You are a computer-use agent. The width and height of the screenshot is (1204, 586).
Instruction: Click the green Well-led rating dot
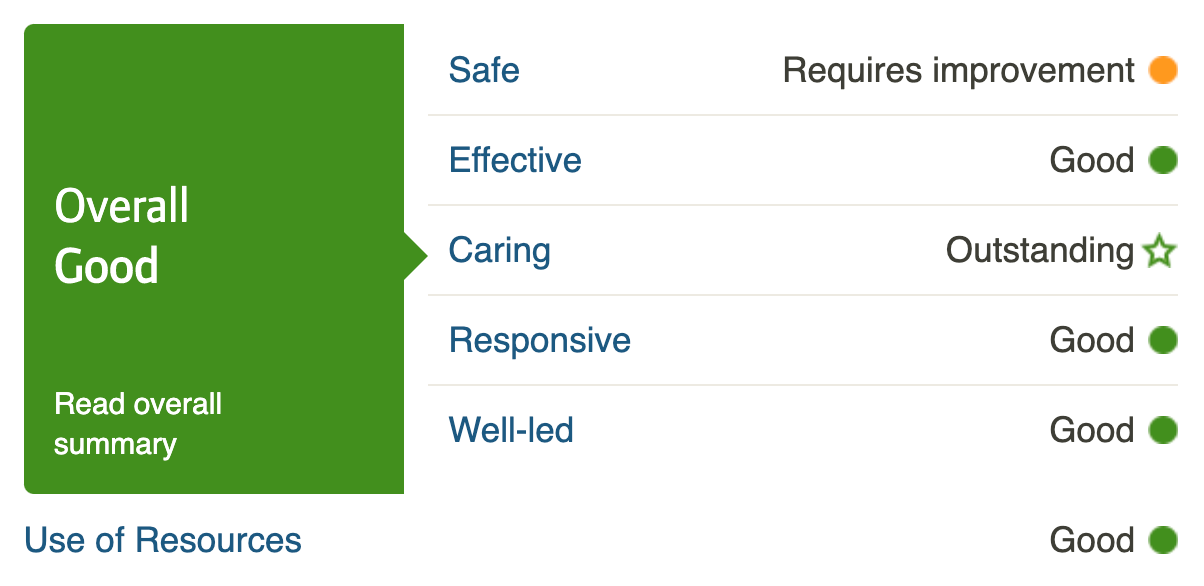coord(1163,430)
